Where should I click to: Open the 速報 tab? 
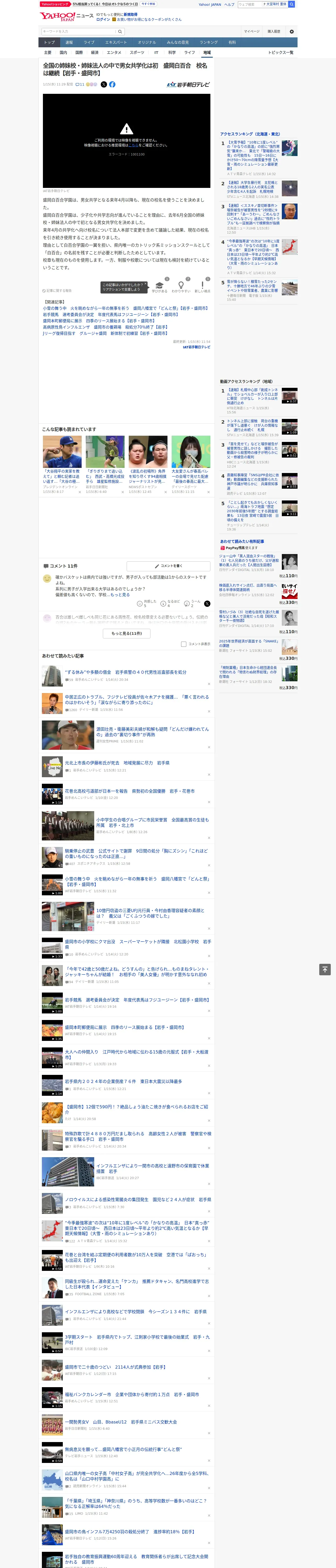click(69, 43)
